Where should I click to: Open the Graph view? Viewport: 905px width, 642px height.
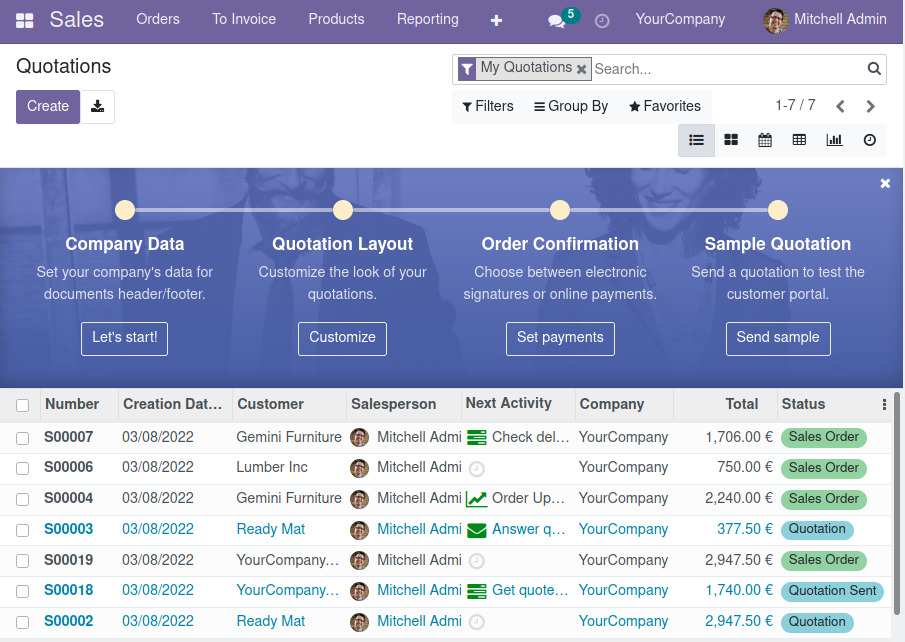[x=834, y=140]
